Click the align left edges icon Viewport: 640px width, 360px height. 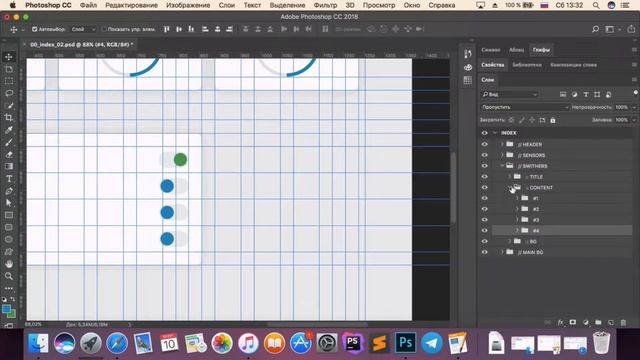205,29
